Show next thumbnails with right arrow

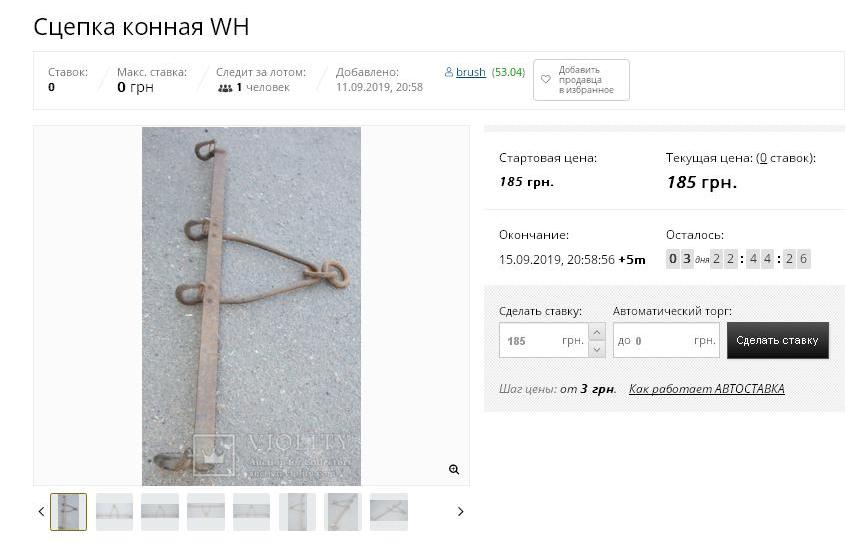[460, 511]
